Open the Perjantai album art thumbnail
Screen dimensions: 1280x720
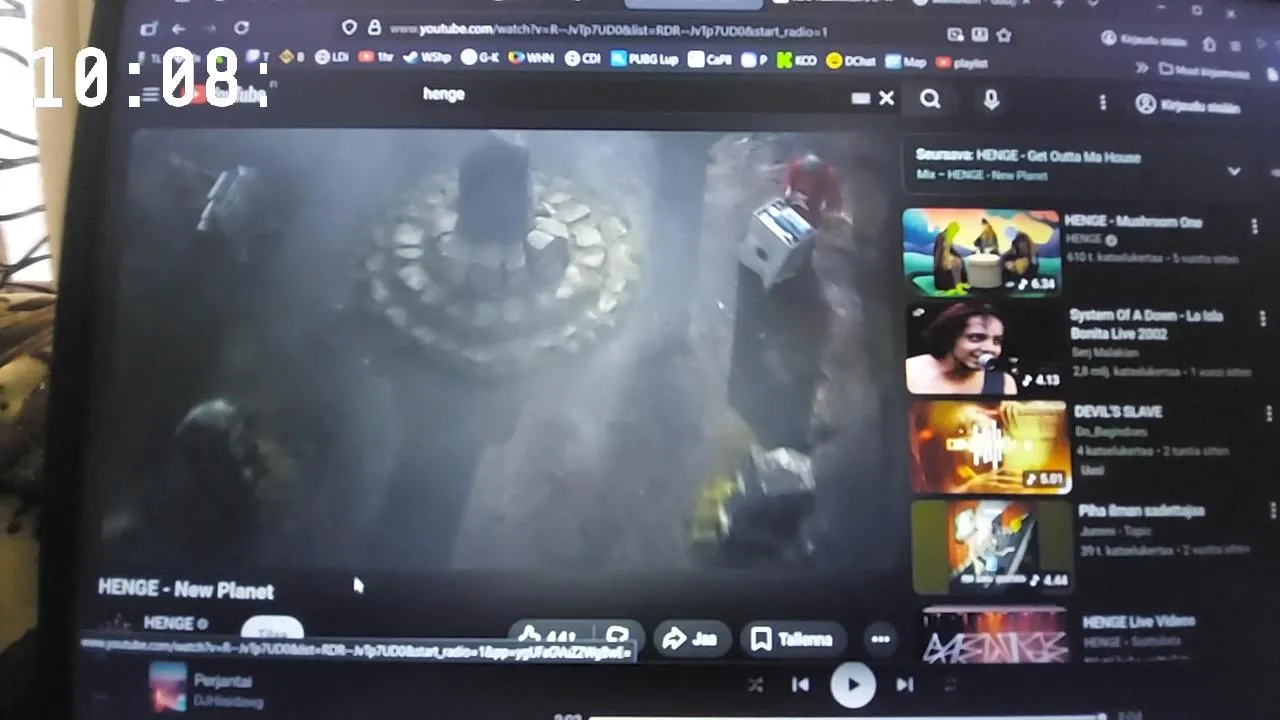click(x=168, y=687)
